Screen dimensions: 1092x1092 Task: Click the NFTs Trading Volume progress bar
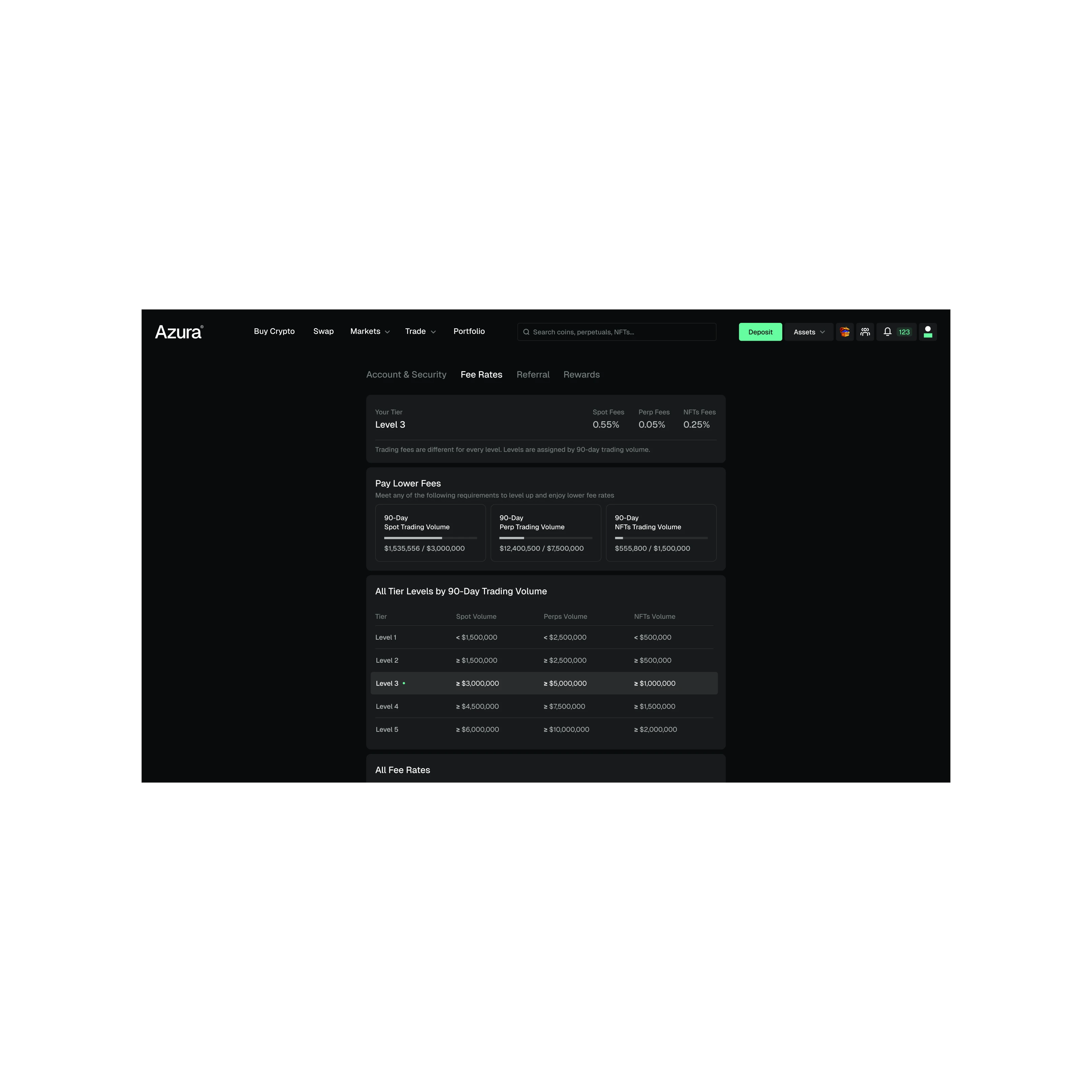point(661,538)
